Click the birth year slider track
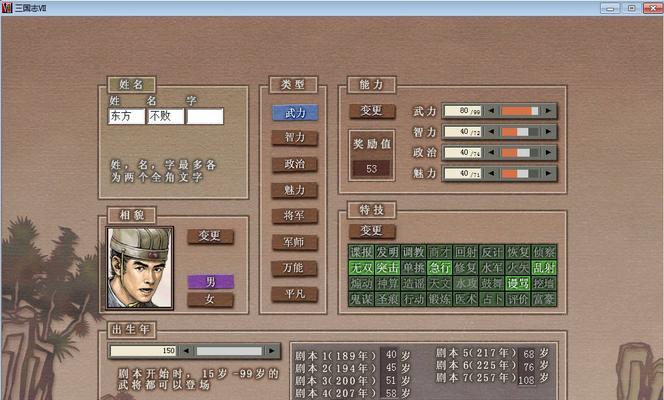Screen dimensions: 664x400 [x=229, y=351]
